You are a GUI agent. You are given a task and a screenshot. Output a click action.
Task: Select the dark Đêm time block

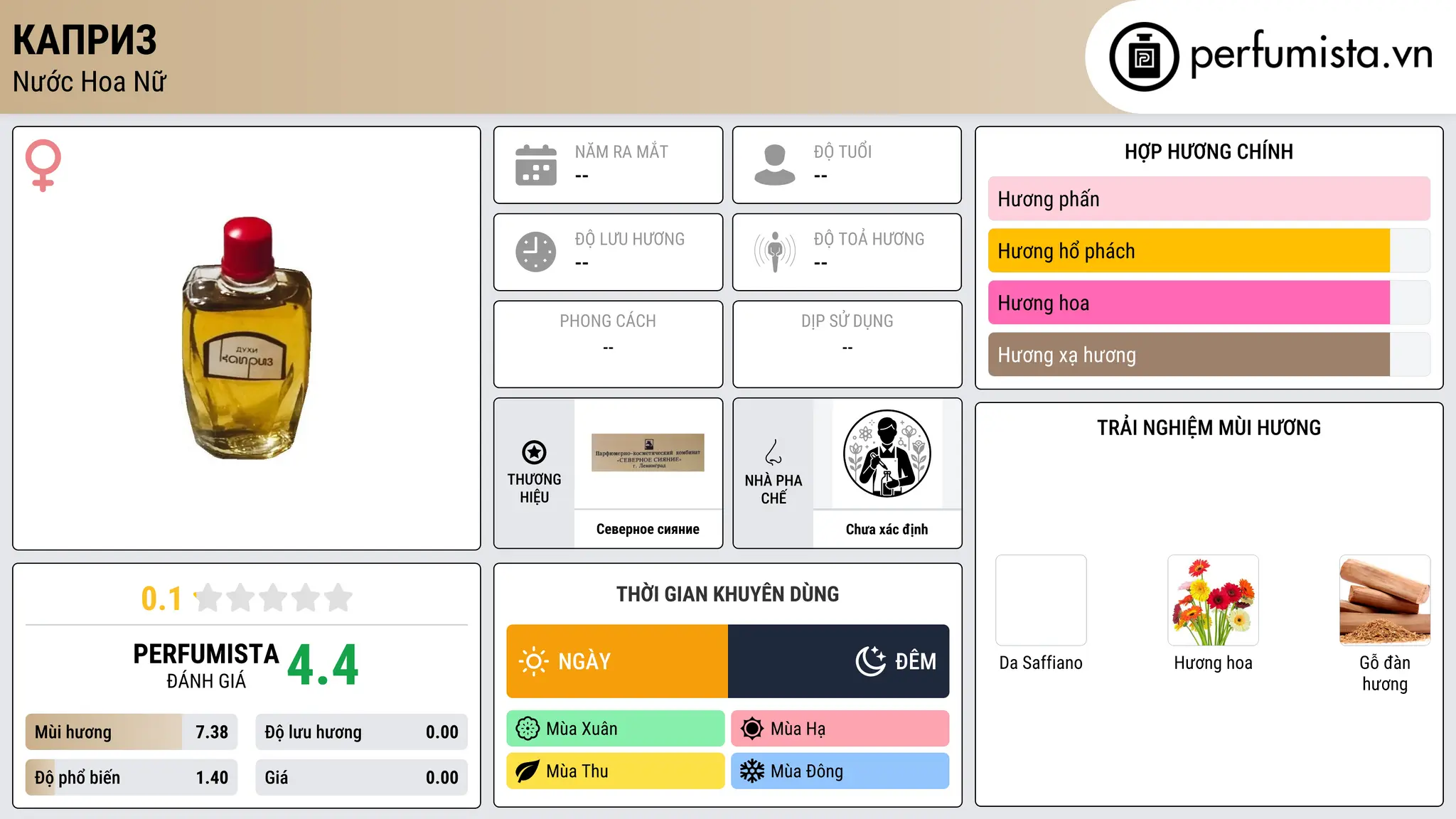(839, 661)
